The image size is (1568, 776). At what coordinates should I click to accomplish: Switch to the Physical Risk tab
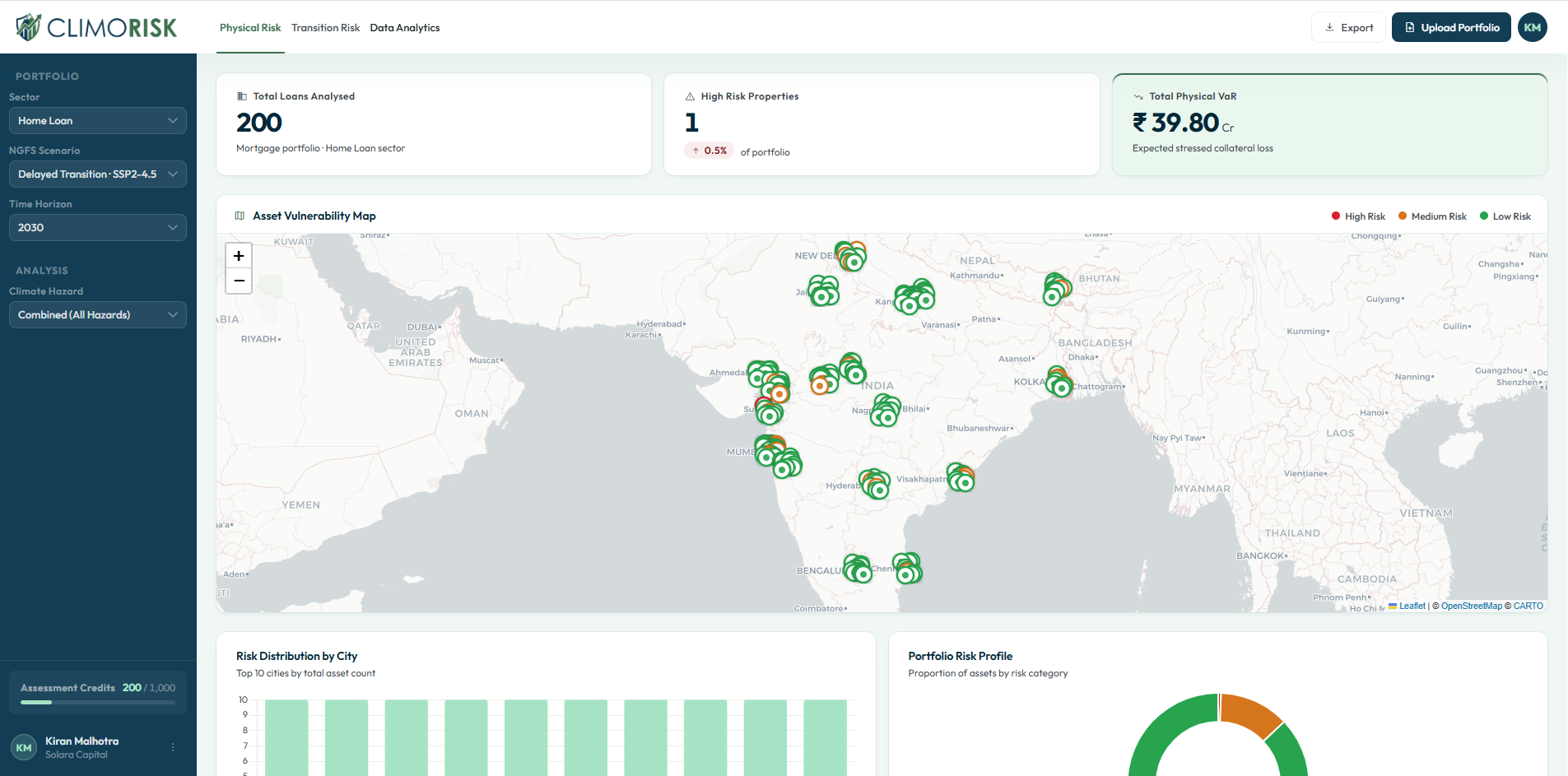[x=250, y=27]
